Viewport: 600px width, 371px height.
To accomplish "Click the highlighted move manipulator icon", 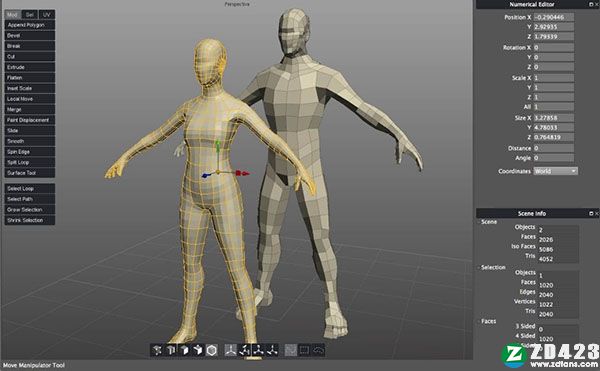I will pyautogui.click(x=231, y=350).
